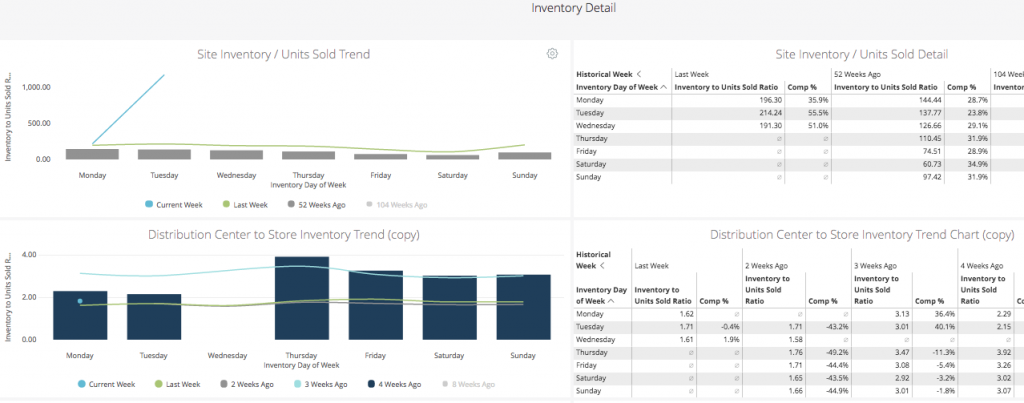Click the Saturday row label in Distribution Center table
Viewport: 1024px width, 403px height.
pyautogui.click(x=590, y=378)
